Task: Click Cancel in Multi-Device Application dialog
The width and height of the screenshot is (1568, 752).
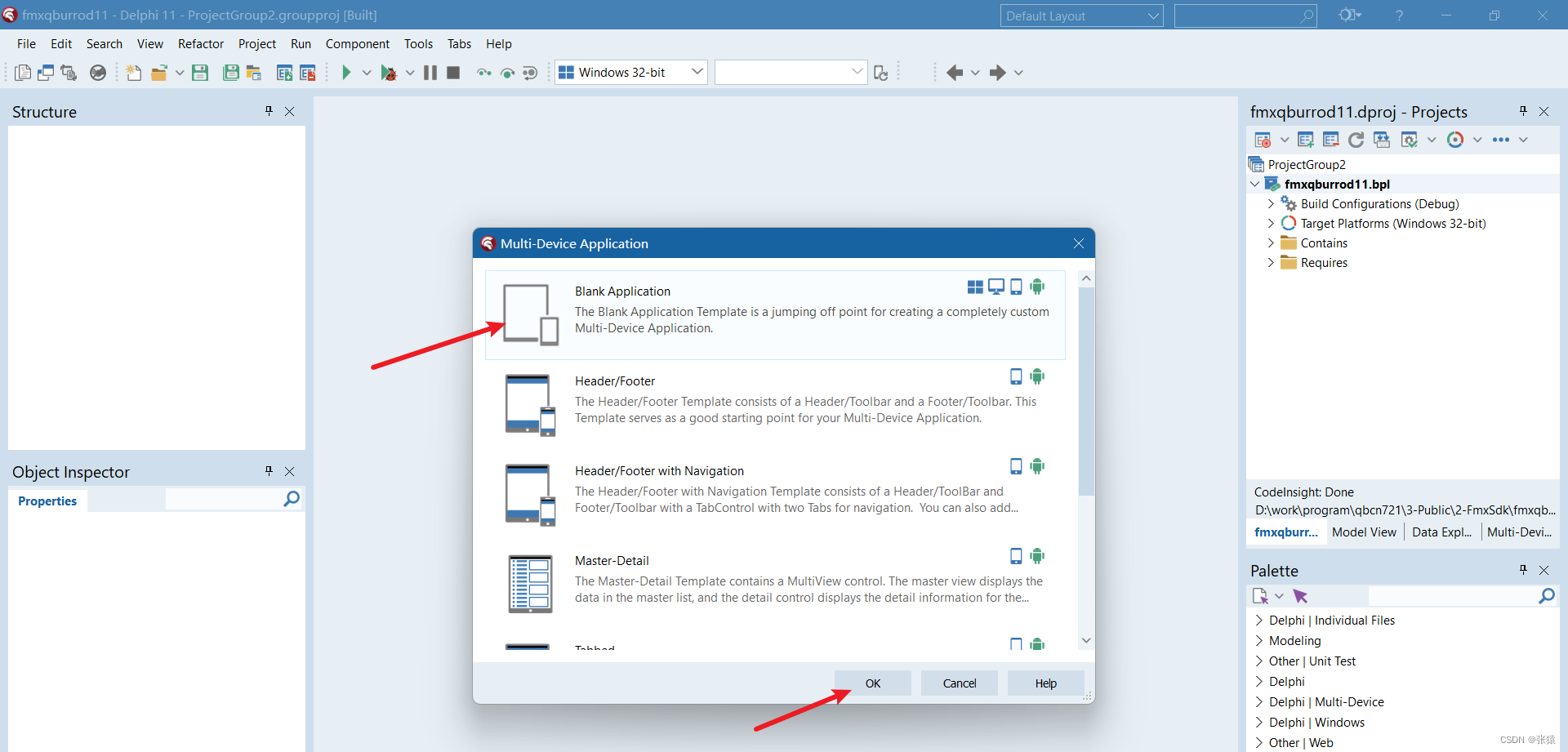Action: (x=960, y=683)
